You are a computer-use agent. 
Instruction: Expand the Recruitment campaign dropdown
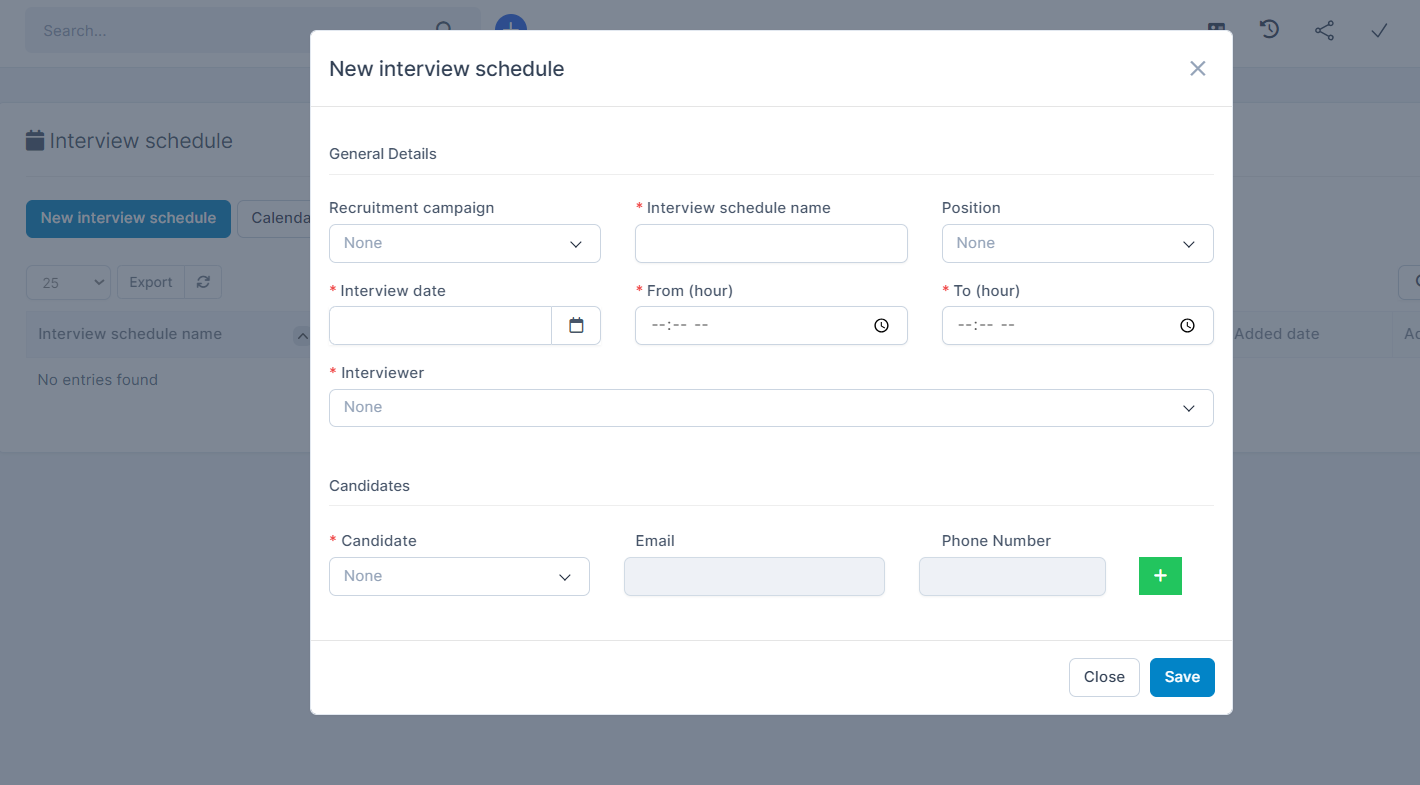464,244
